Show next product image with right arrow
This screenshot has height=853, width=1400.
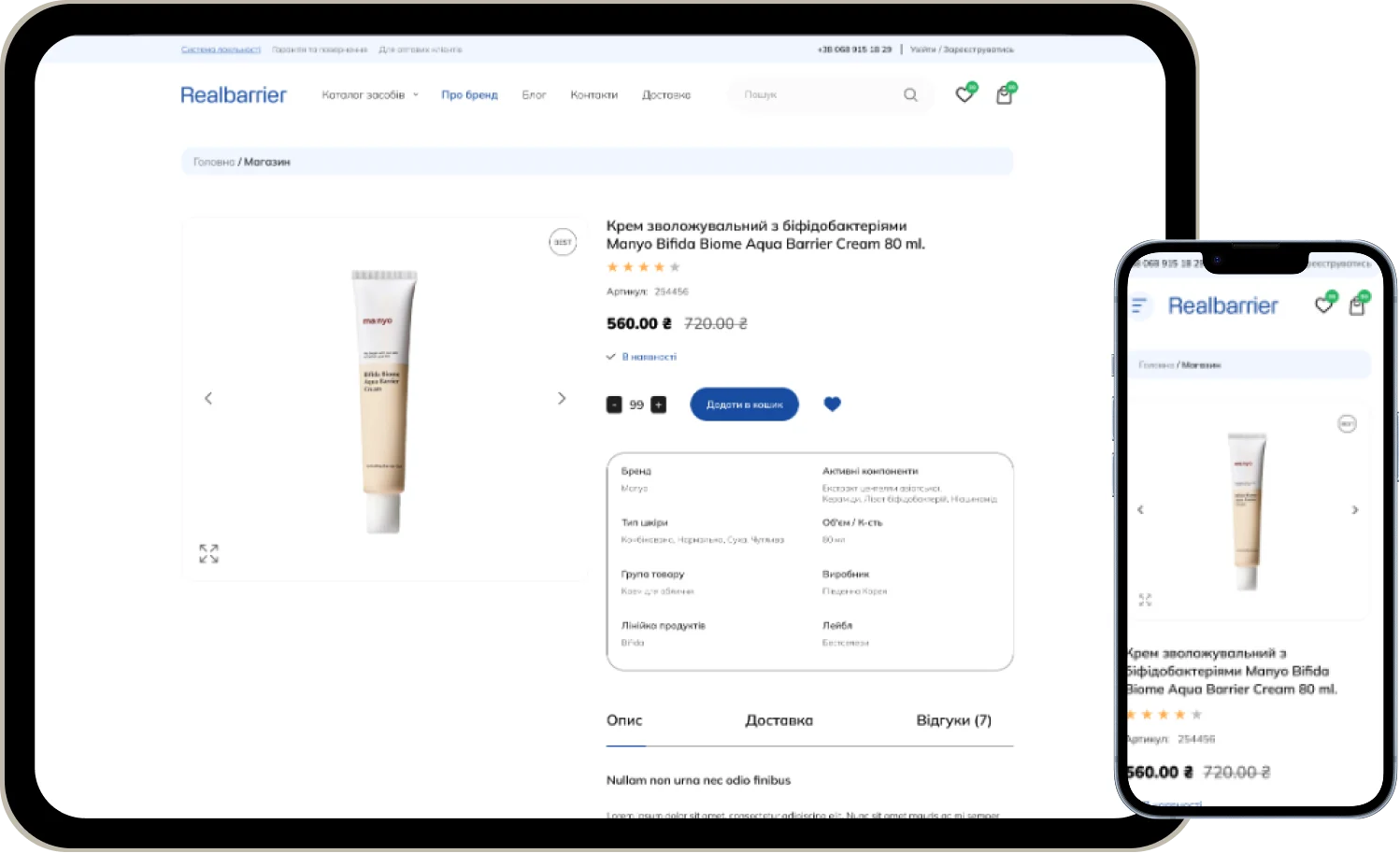coord(562,398)
